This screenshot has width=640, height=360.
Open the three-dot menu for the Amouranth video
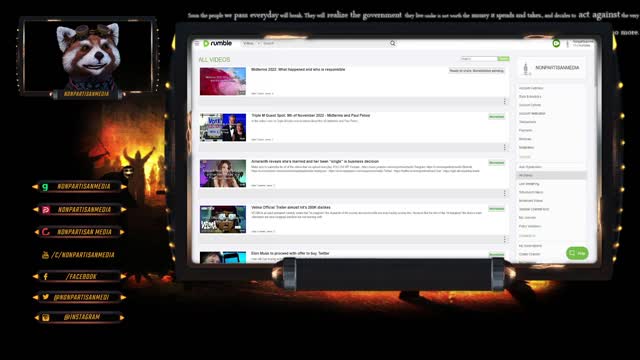click(504, 193)
